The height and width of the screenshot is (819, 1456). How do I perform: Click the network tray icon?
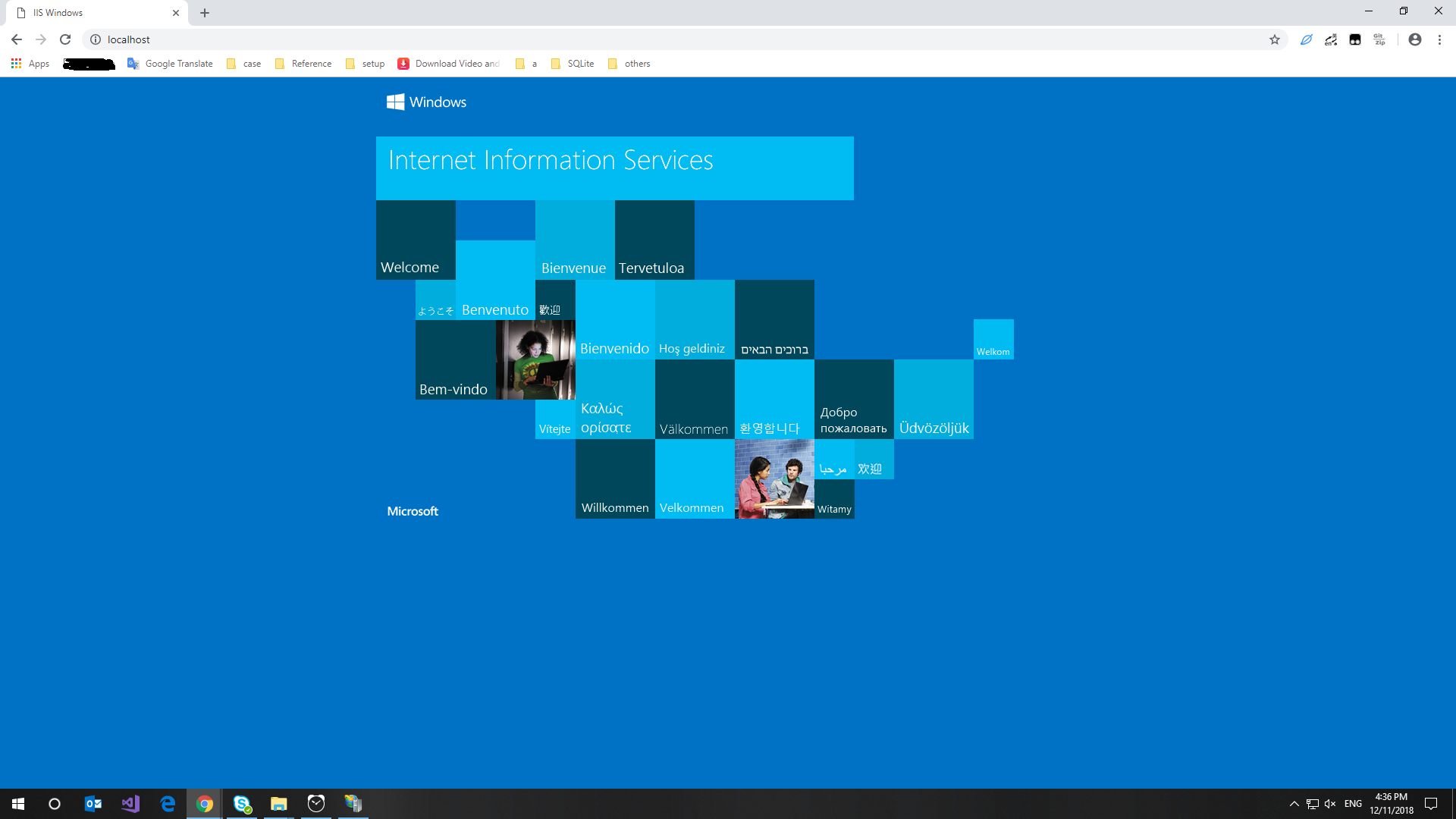pyautogui.click(x=1313, y=804)
